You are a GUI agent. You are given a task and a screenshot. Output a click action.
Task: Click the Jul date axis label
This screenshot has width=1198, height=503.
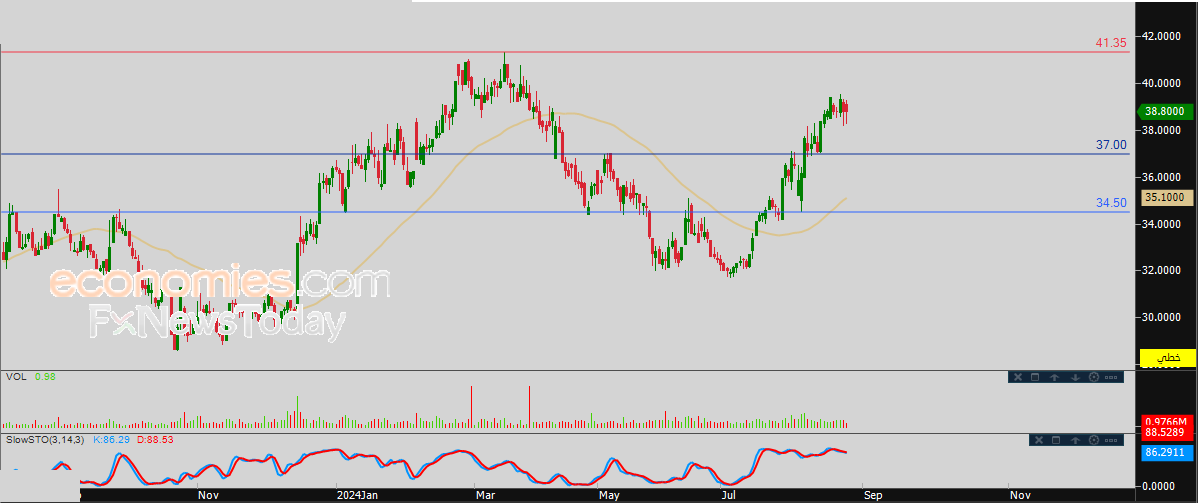click(727, 495)
